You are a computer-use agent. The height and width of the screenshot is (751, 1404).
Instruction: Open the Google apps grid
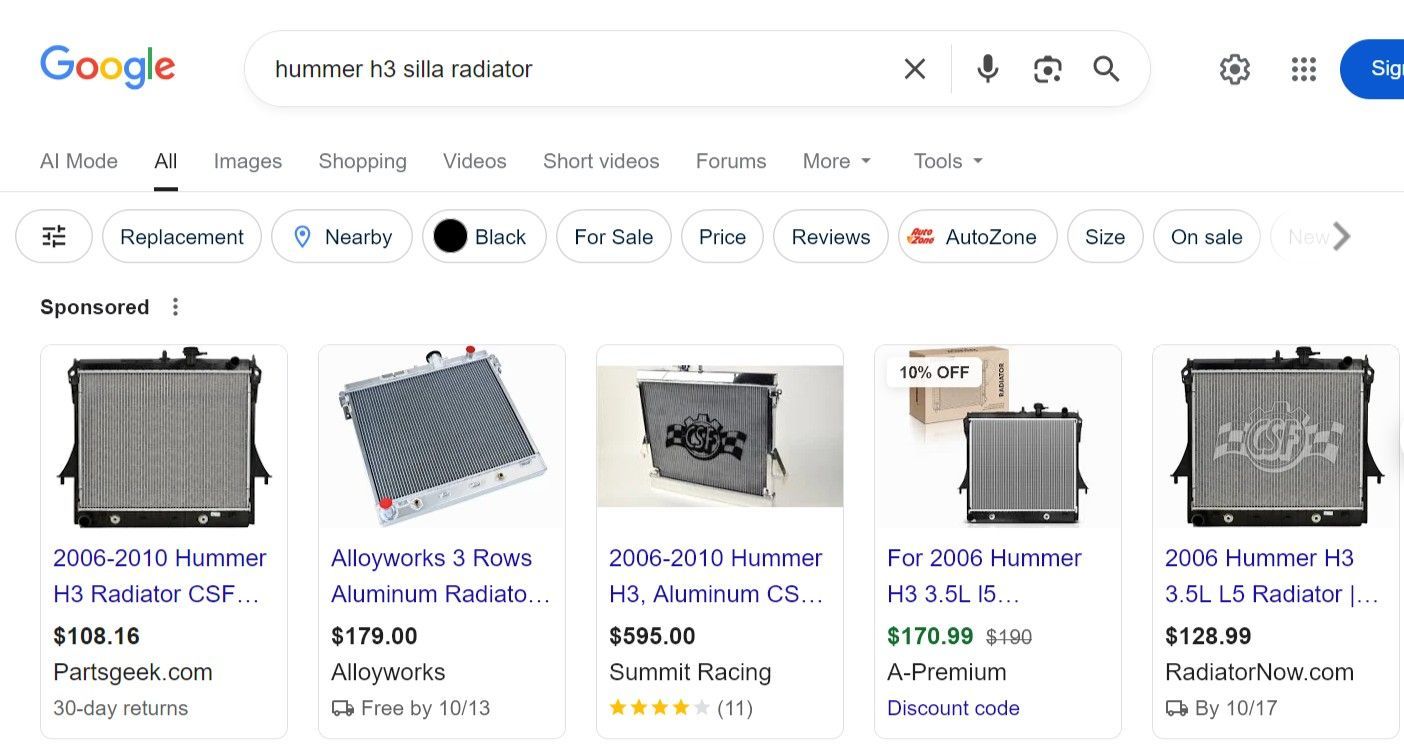pos(1303,69)
